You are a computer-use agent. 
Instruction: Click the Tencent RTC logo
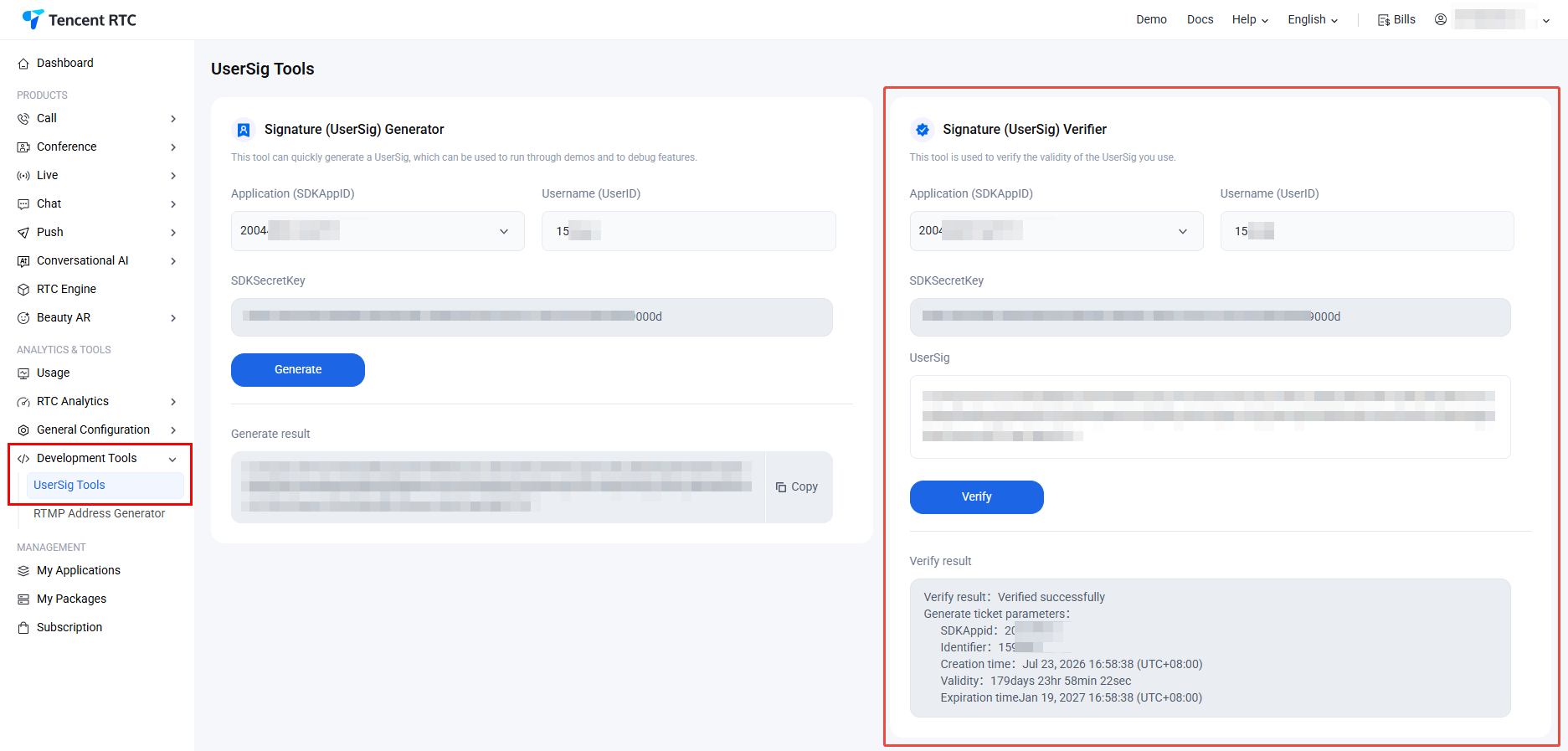coord(80,19)
